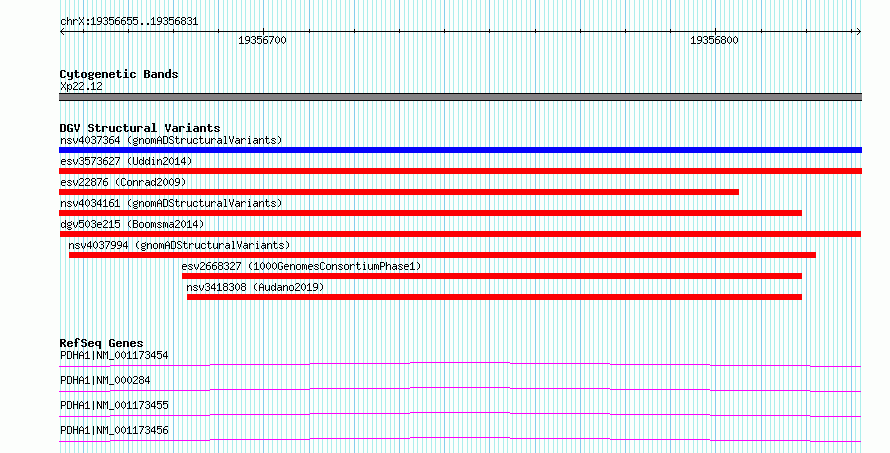Select the red nsv4034161 variant bar
Image resolution: width=890 pixels, height=453 pixels.
(430, 213)
